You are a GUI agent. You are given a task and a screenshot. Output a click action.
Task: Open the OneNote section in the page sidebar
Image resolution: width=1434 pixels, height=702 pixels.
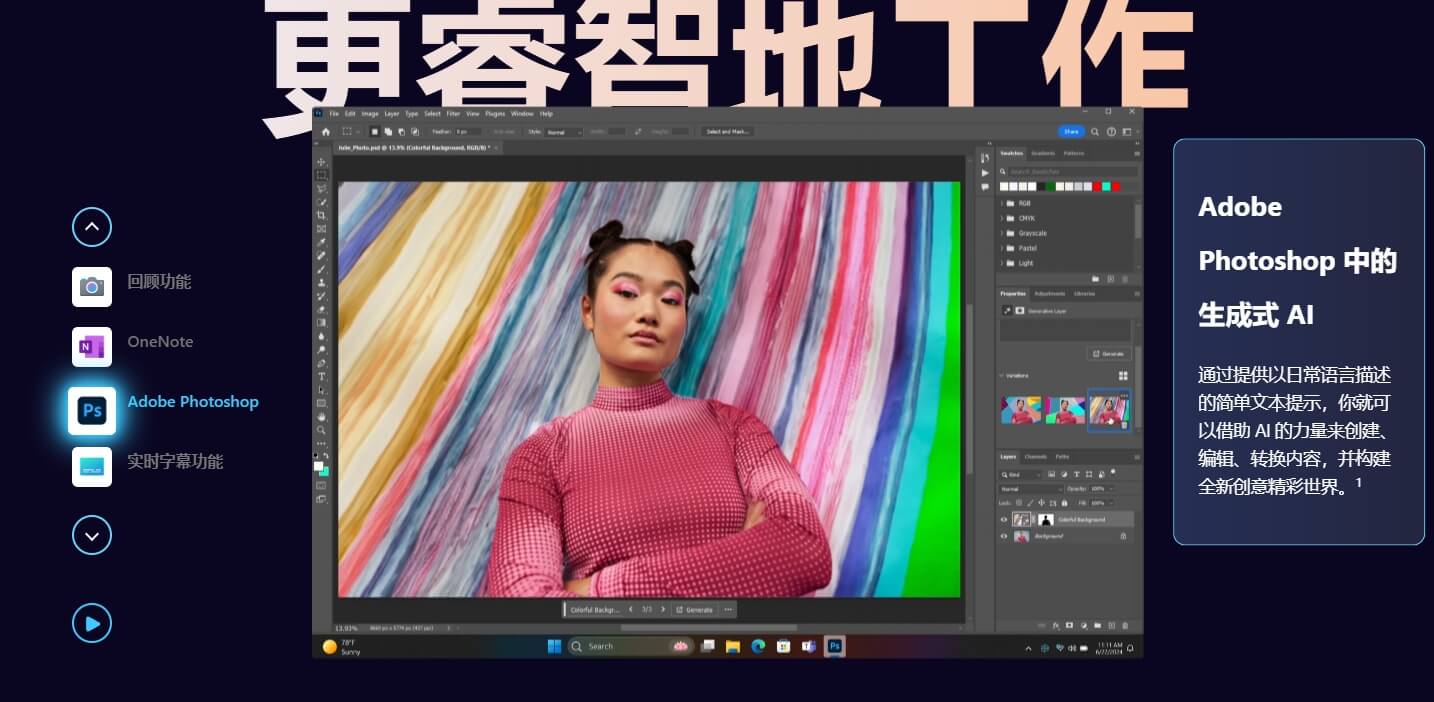[x=160, y=342]
